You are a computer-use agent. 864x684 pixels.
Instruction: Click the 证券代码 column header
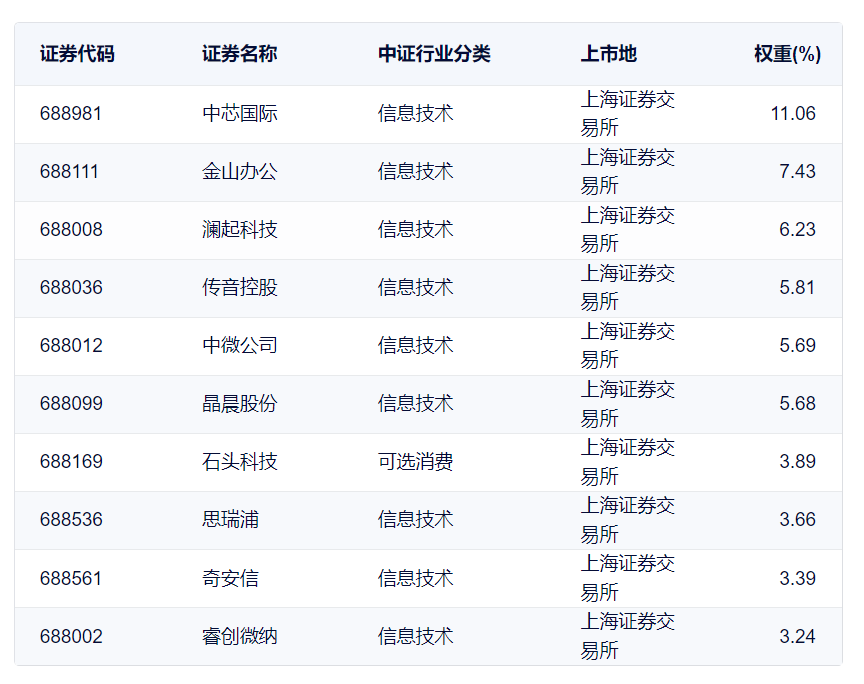(x=77, y=54)
